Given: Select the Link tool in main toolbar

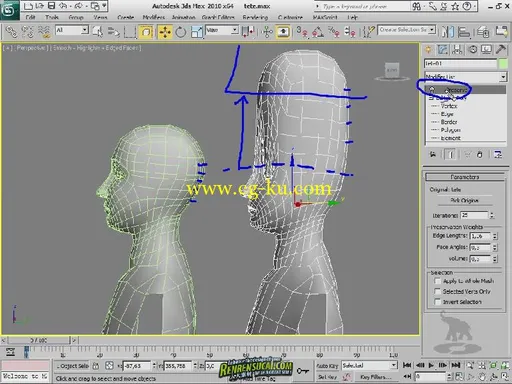Looking at the screenshot, I should click(x=11, y=32).
